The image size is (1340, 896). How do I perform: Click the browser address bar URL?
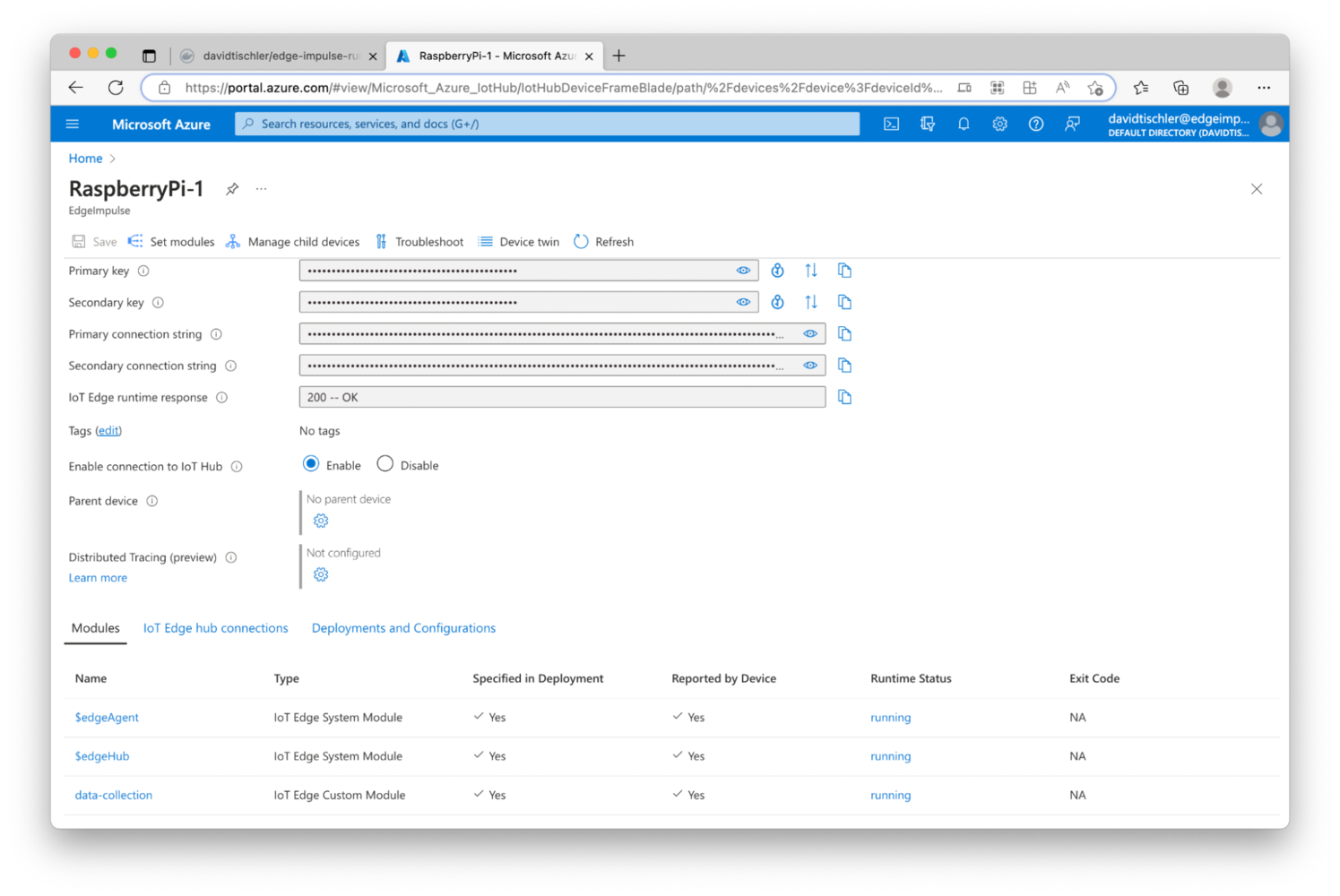(563, 88)
